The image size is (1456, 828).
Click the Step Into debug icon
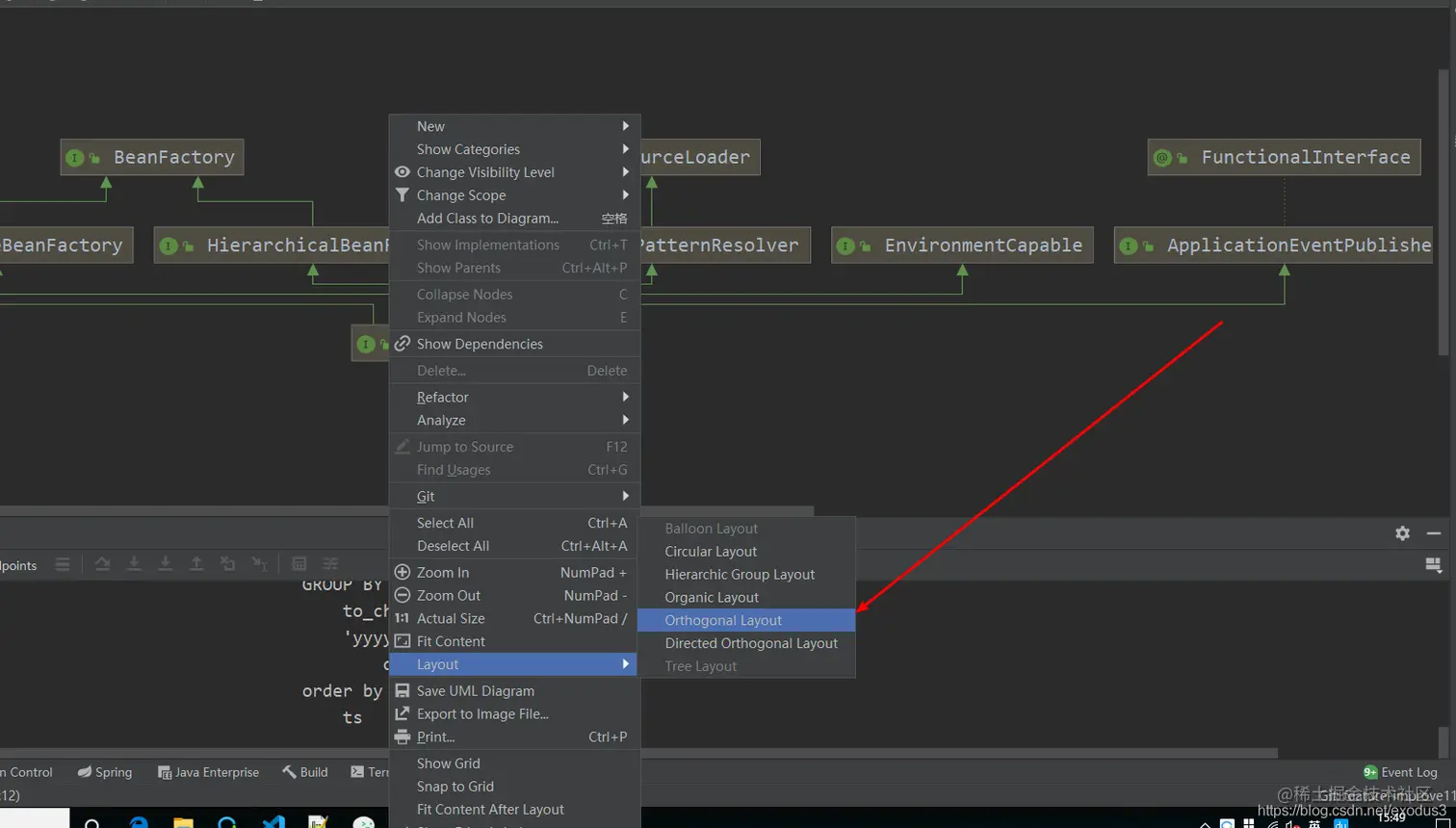tap(134, 564)
